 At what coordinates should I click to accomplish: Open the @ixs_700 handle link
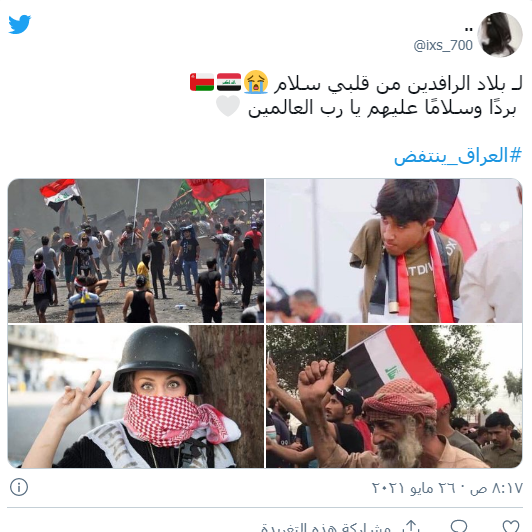443,45
